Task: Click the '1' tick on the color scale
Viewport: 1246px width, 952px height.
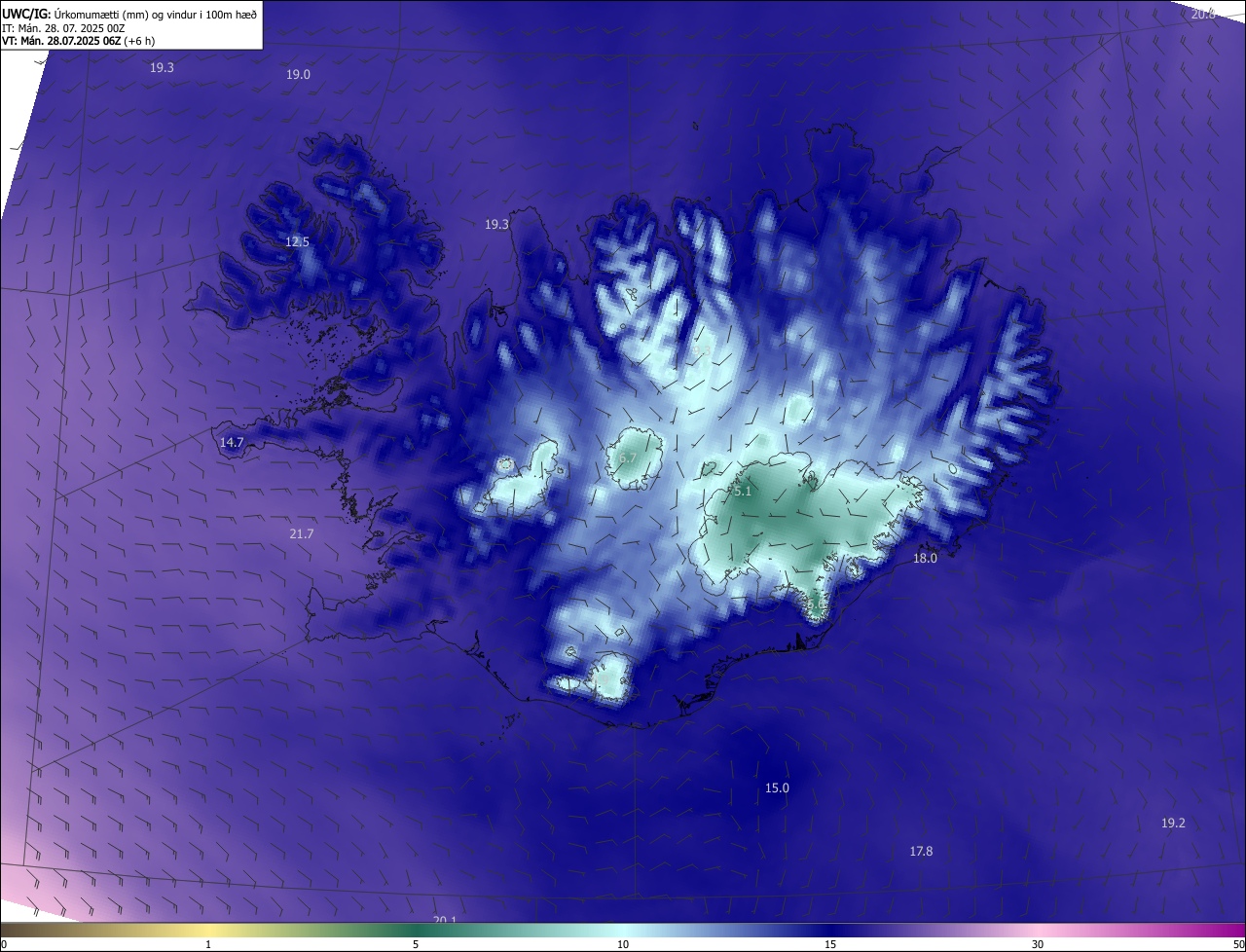Action: [x=208, y=944]
